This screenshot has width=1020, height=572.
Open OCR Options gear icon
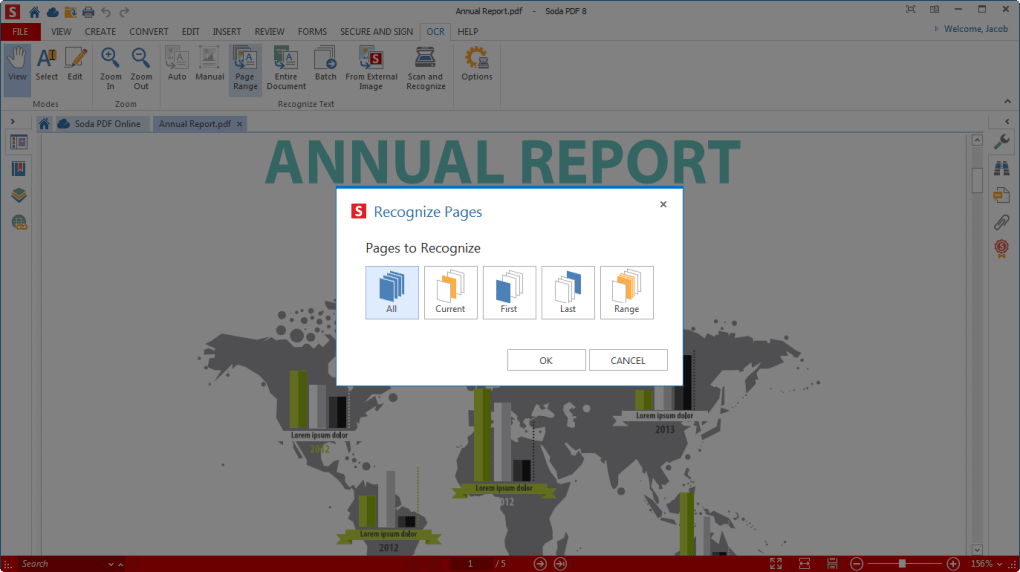click(476, 64)
